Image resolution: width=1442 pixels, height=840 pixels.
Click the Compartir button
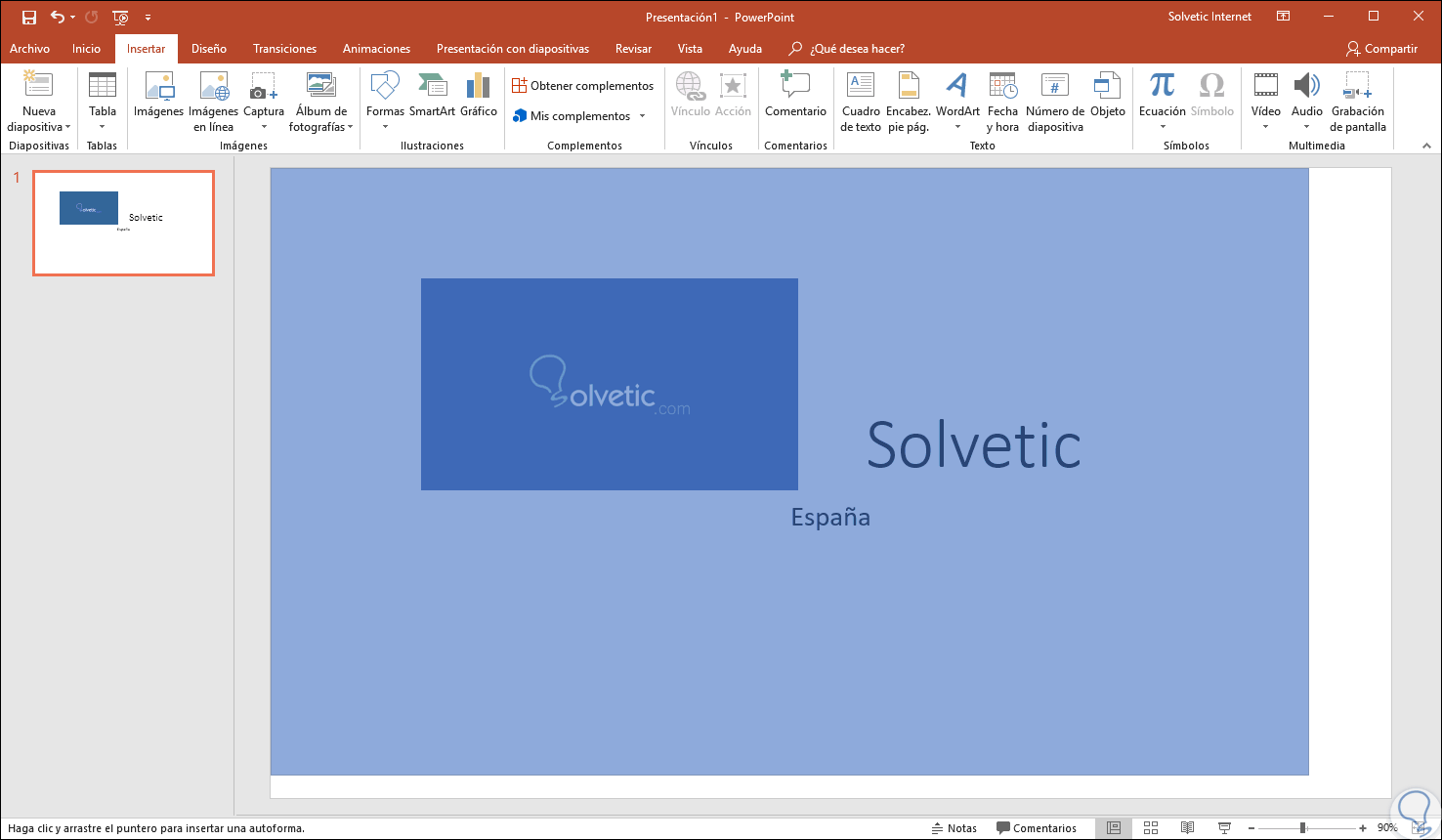point(1381,49)
